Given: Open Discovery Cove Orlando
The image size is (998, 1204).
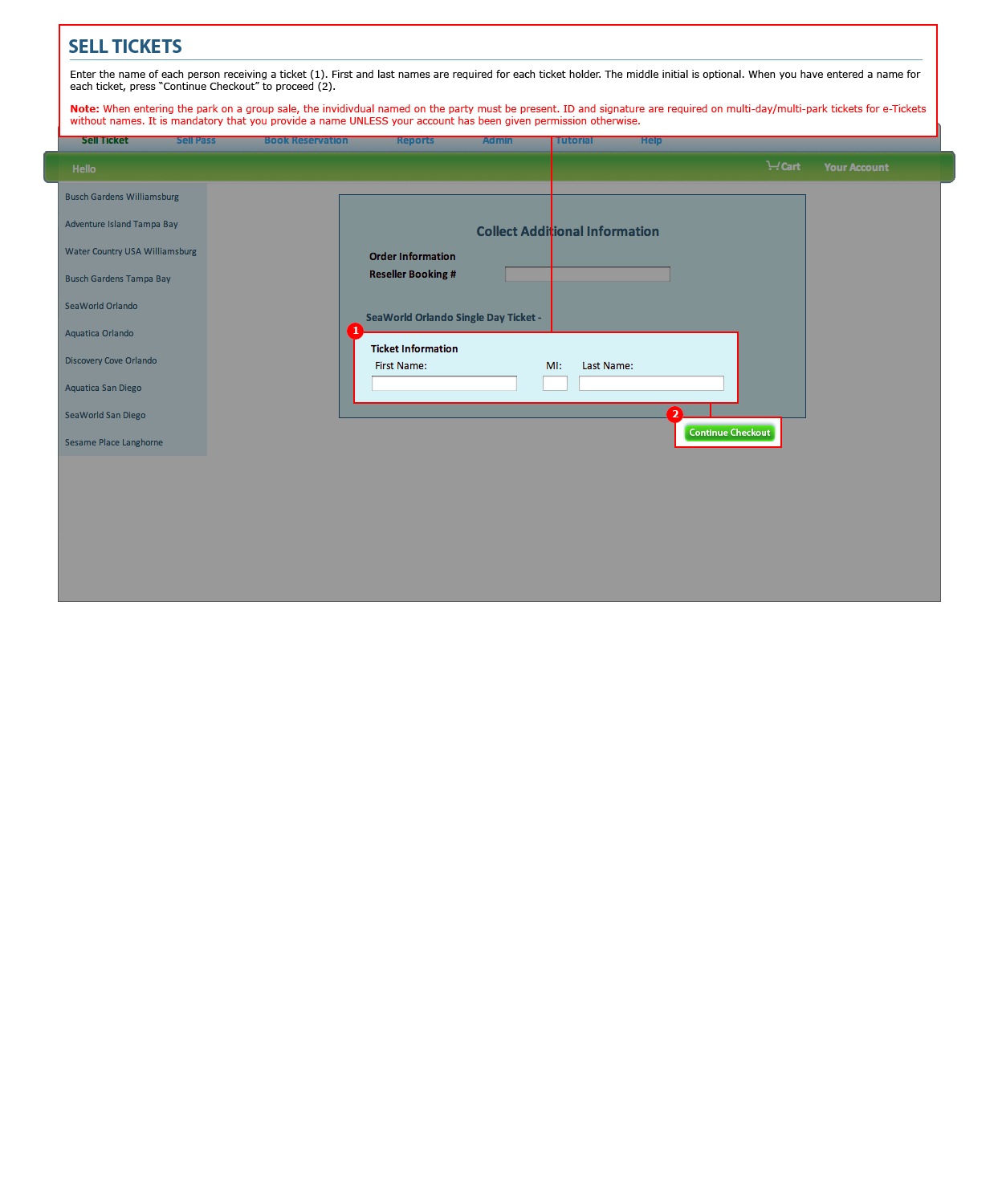Looking at the screenshot, I should [111, 360].
